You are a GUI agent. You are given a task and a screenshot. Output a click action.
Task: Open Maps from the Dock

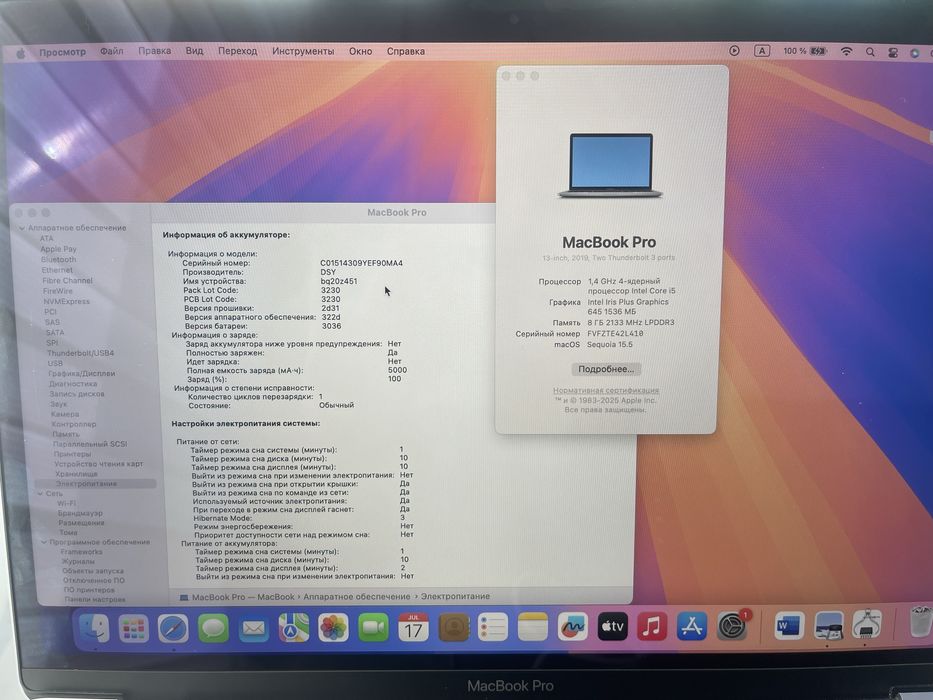click(293, 628)
